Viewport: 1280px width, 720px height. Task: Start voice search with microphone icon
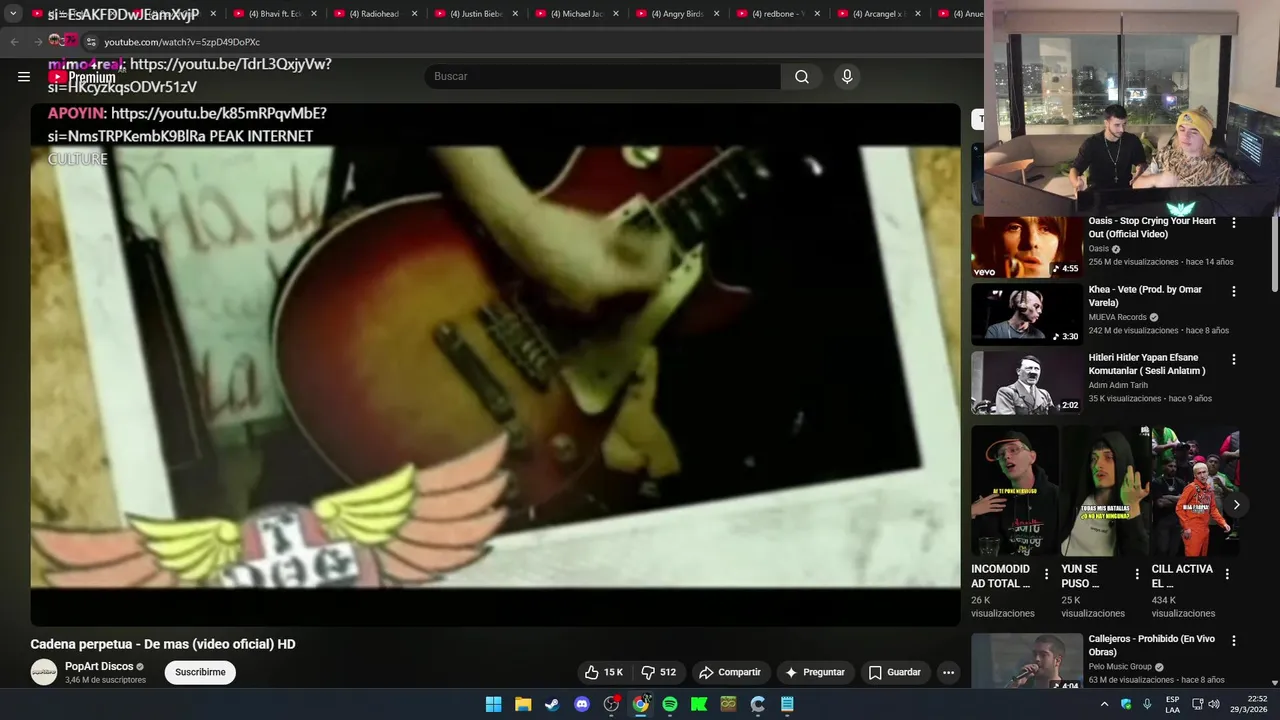point(847,76)
